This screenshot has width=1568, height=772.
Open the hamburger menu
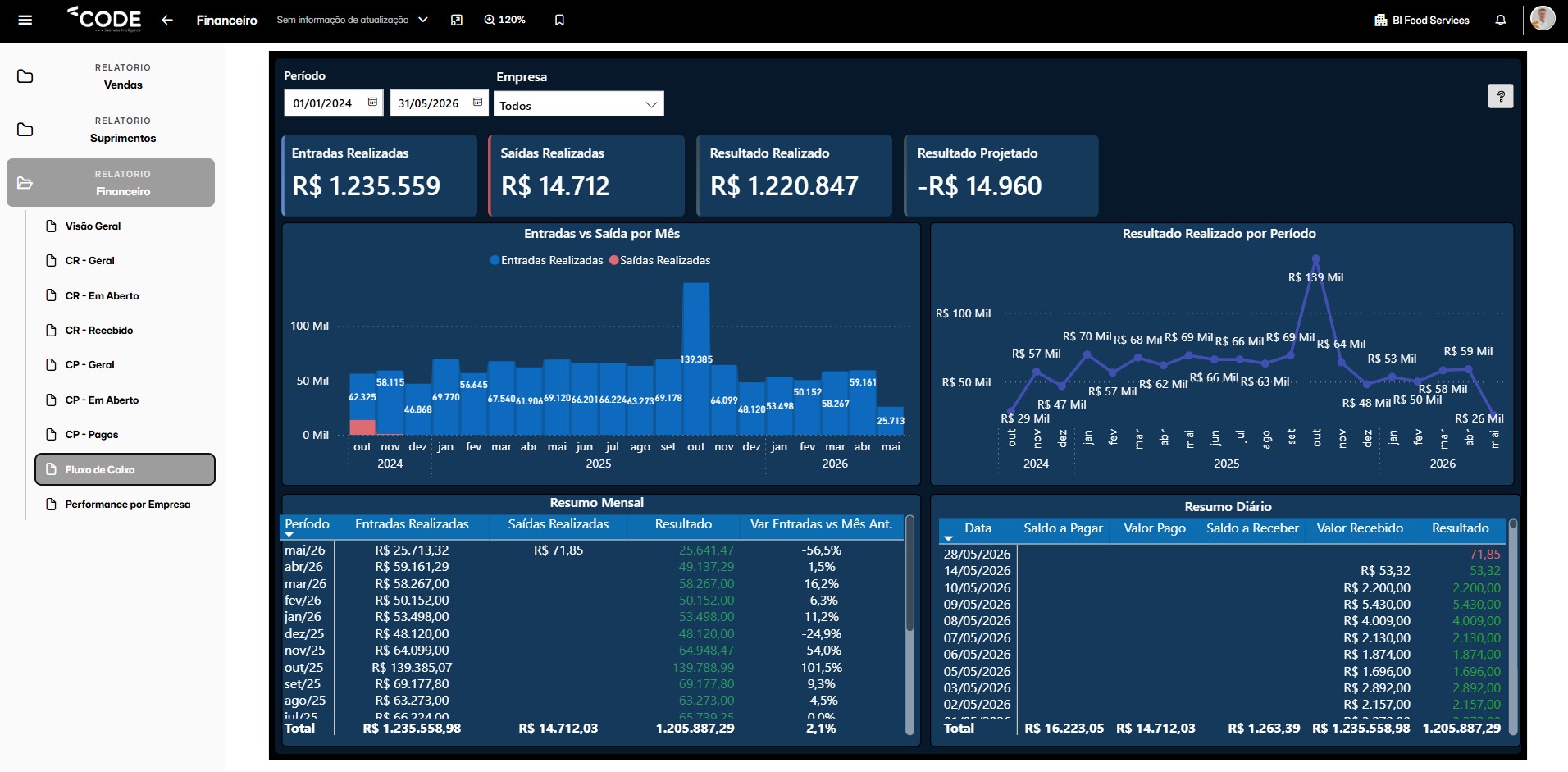pos(25,20)
